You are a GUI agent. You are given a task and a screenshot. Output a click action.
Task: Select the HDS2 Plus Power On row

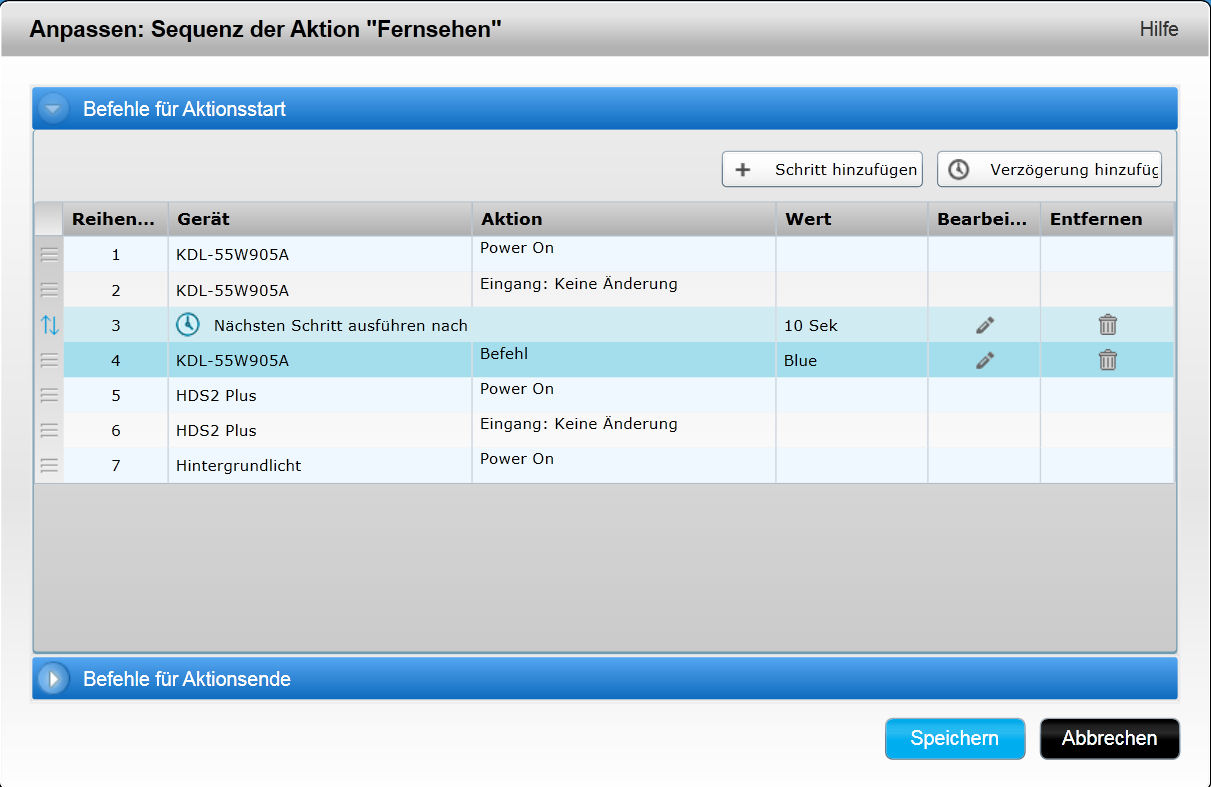point(320,395)
